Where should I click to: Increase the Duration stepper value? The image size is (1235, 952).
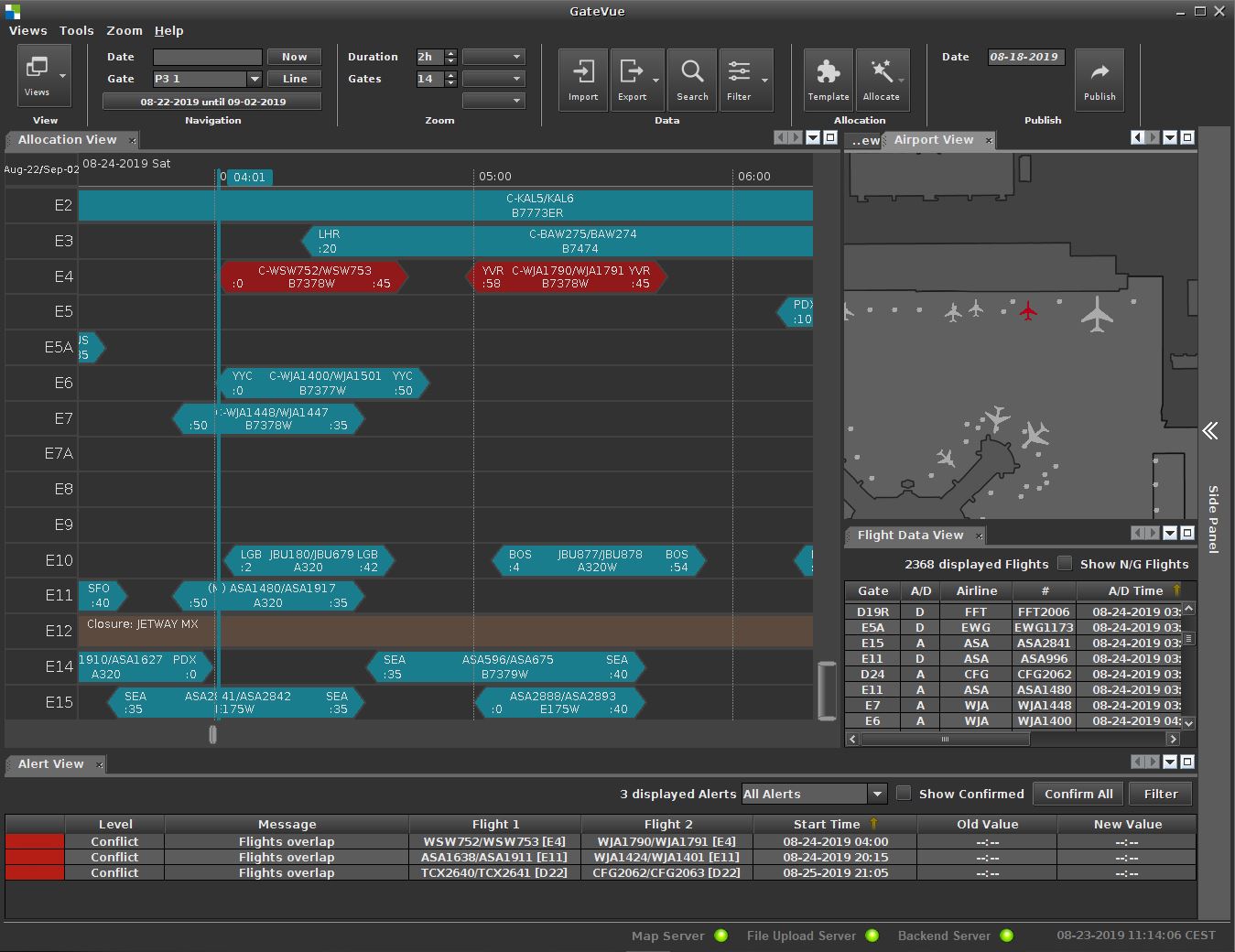pyautogui.click(x=450, y=53)
